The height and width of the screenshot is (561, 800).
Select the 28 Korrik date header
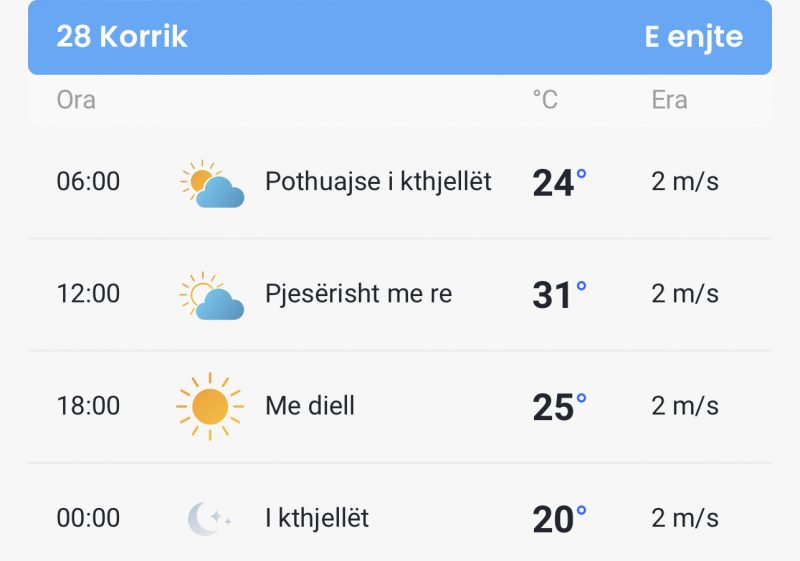point(122,36)
